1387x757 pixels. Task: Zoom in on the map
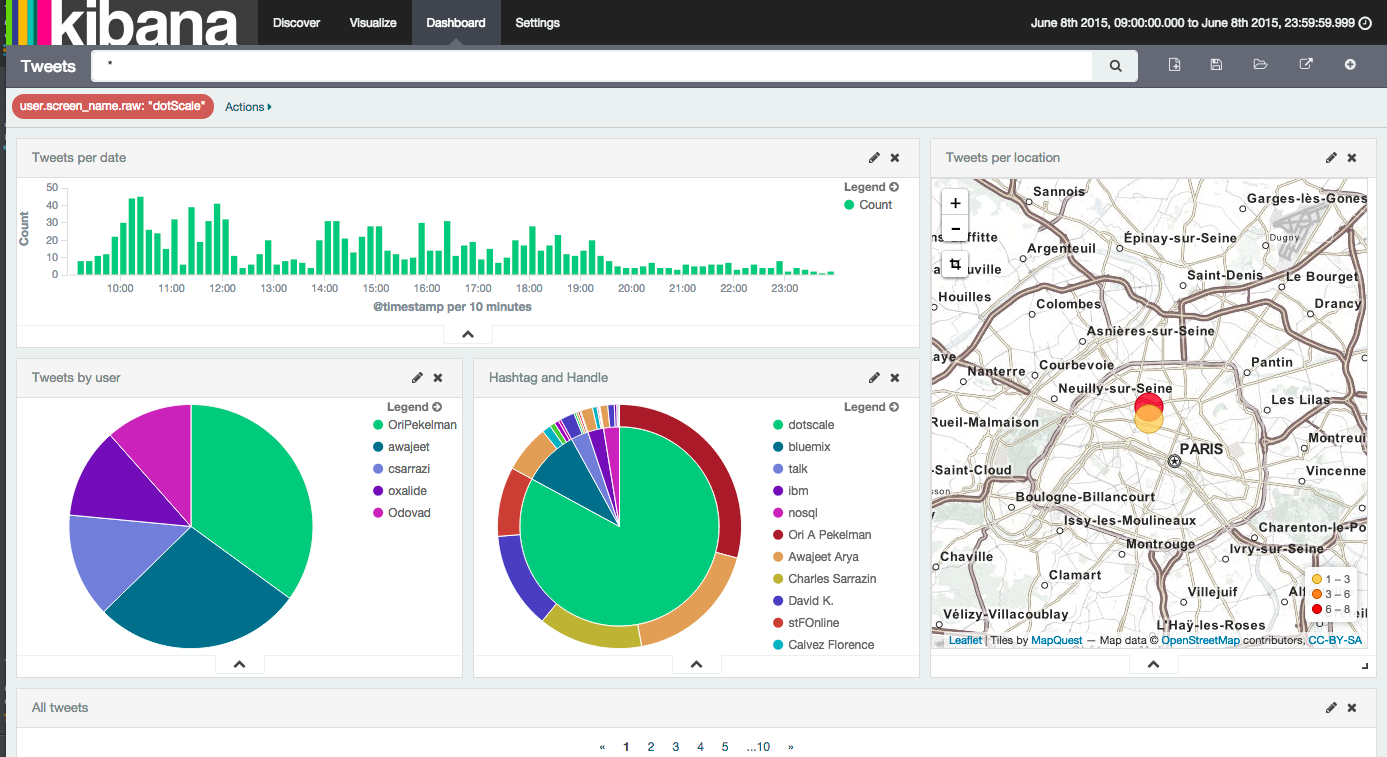955,203
